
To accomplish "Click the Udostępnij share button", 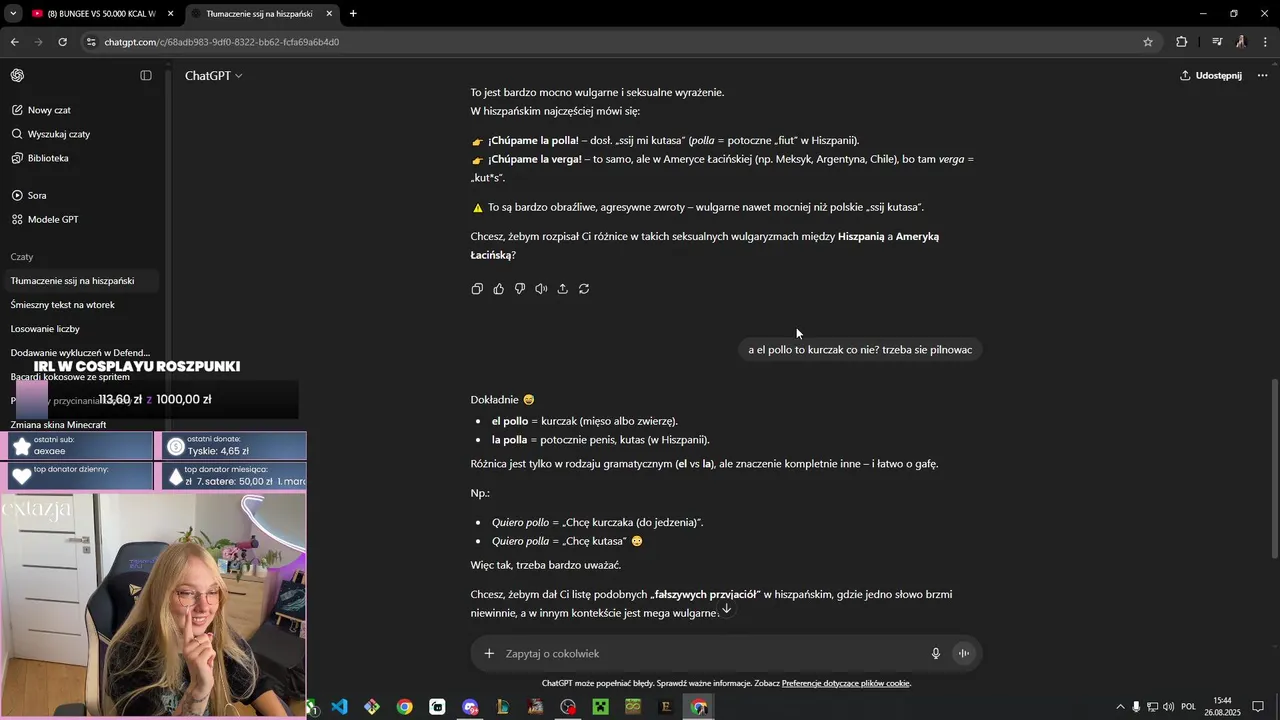I will pyautogui.click(x=1211, y=76).
